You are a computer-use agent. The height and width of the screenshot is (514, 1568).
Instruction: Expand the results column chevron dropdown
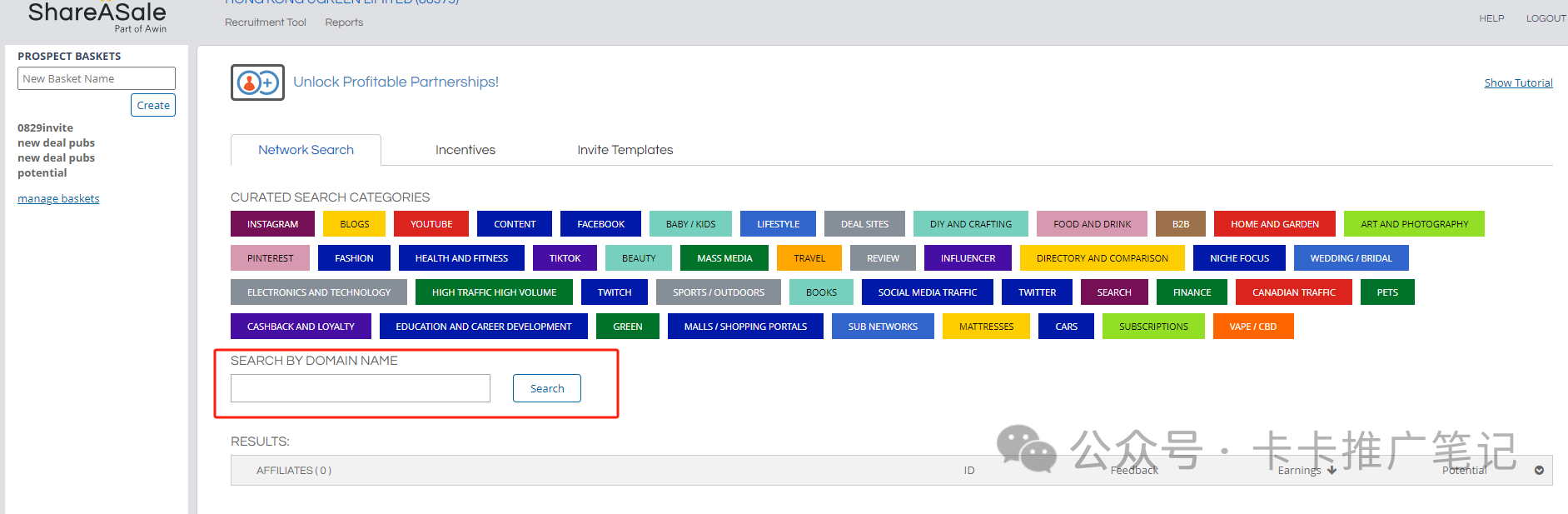click(x=1539, y=471)
